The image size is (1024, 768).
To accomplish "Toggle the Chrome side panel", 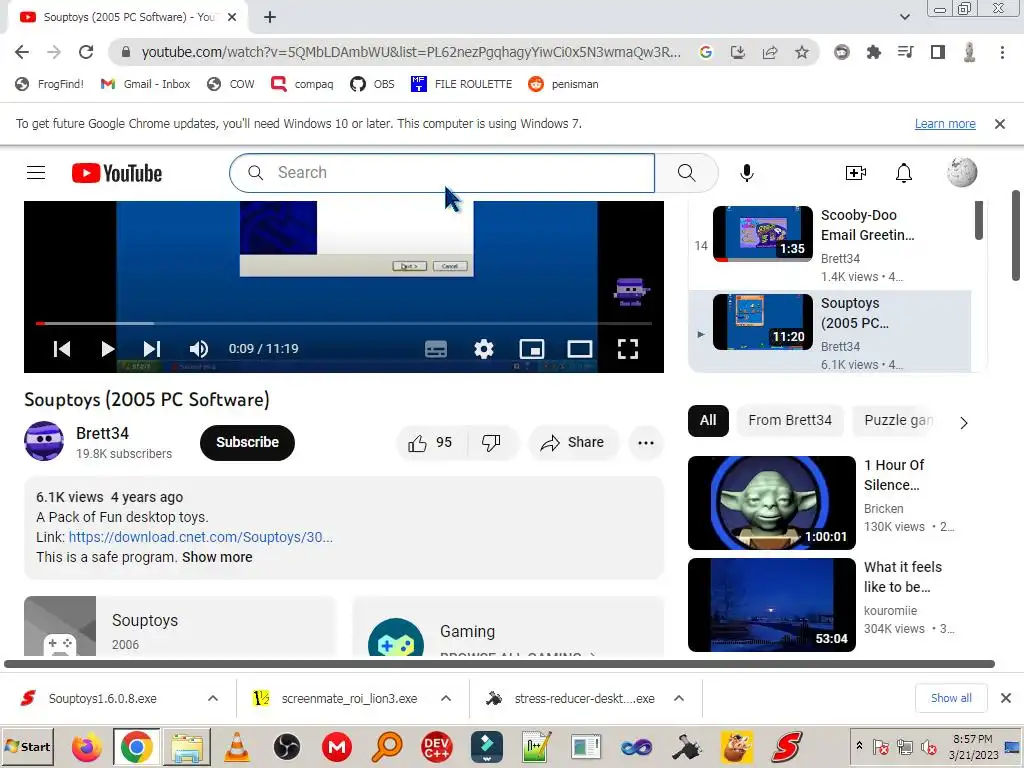I will (x=938, y=52).
